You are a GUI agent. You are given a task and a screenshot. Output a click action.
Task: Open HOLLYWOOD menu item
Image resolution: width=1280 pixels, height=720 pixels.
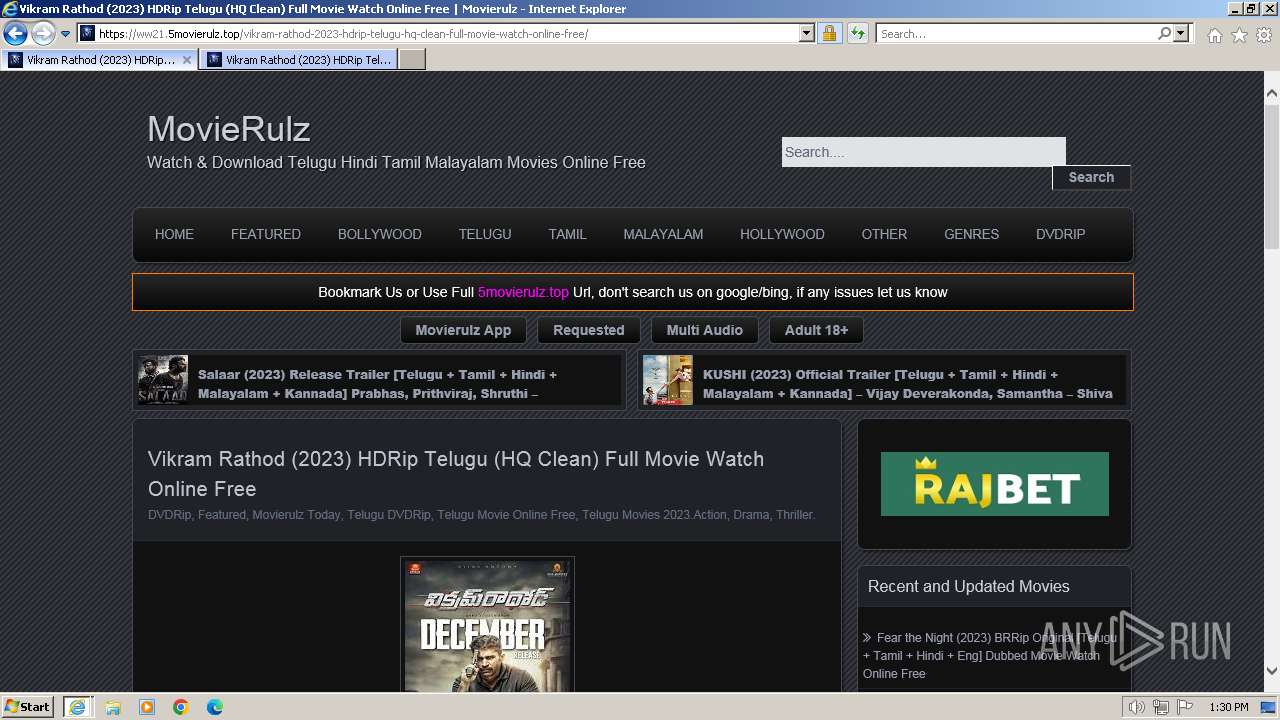(782, 234)
